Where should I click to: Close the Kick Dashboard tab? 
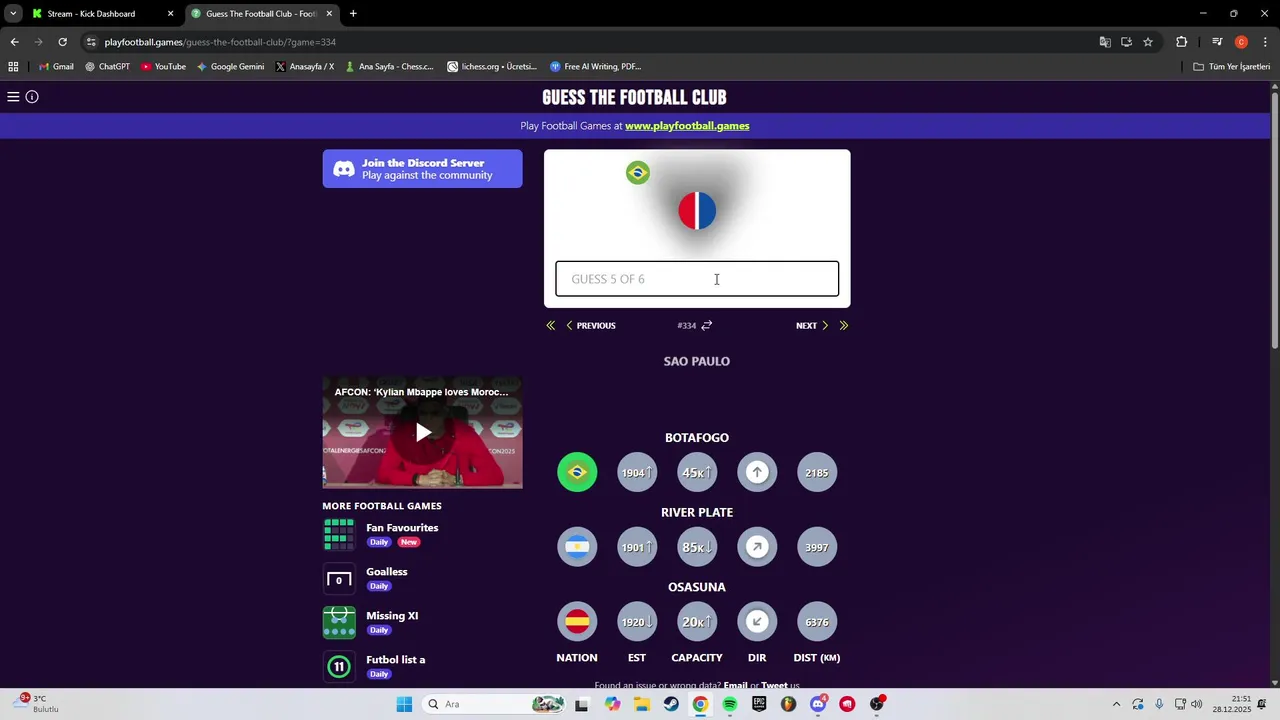coord(170,14)
